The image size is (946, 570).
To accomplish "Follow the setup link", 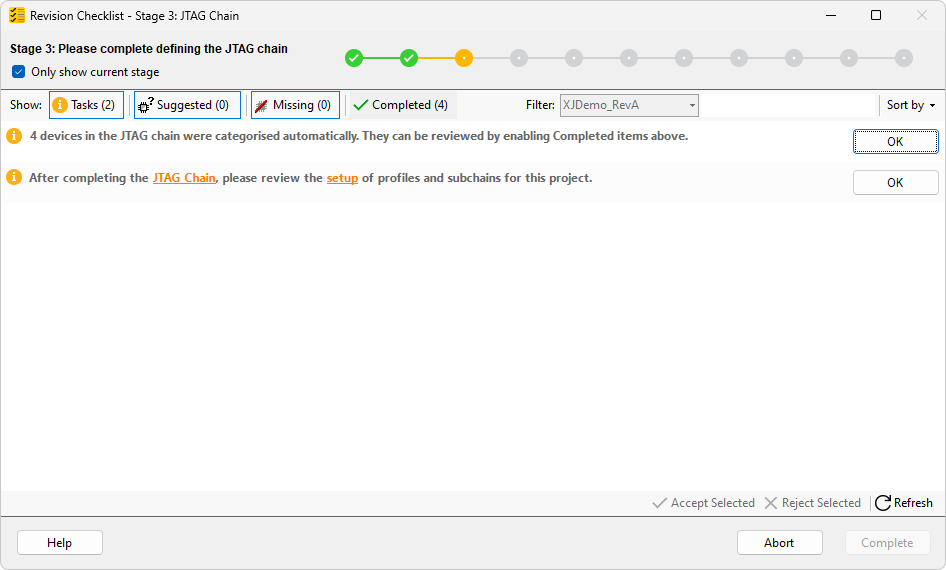I will (x=342, y=178).
